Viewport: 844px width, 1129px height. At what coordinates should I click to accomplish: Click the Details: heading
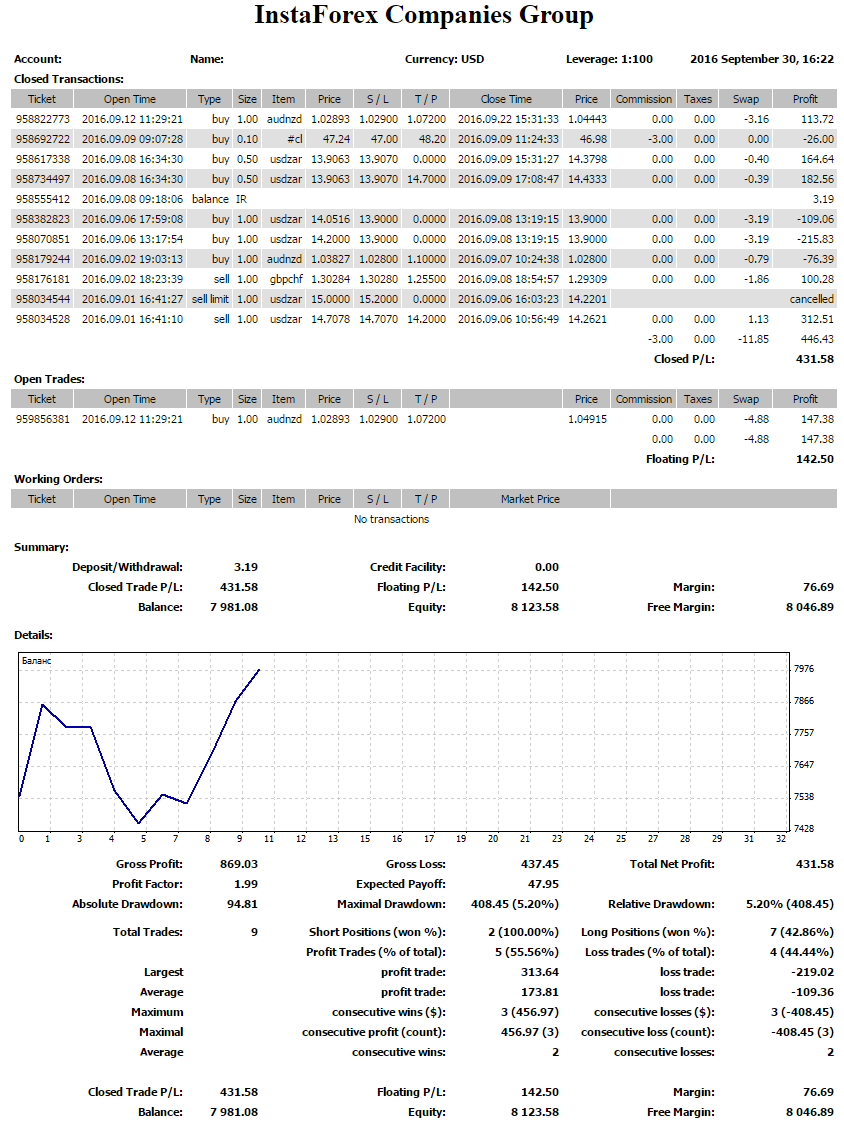(x=34, y=635)
